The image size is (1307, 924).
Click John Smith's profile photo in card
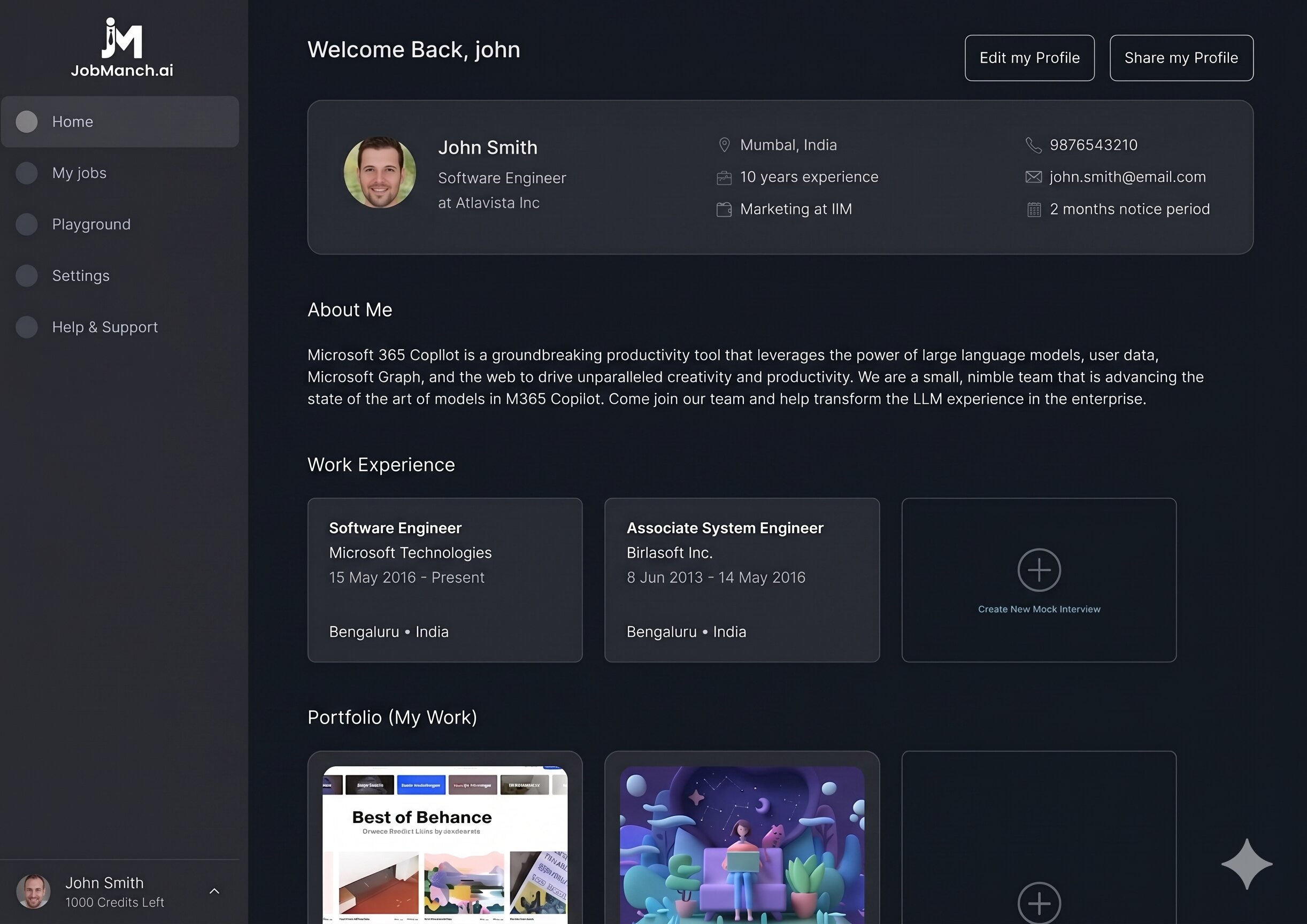pyautogui.click(x=380, y=173)
